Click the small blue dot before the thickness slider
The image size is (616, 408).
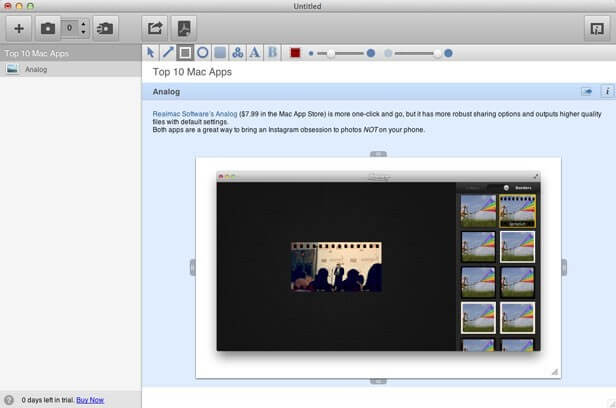coord(311,53)
